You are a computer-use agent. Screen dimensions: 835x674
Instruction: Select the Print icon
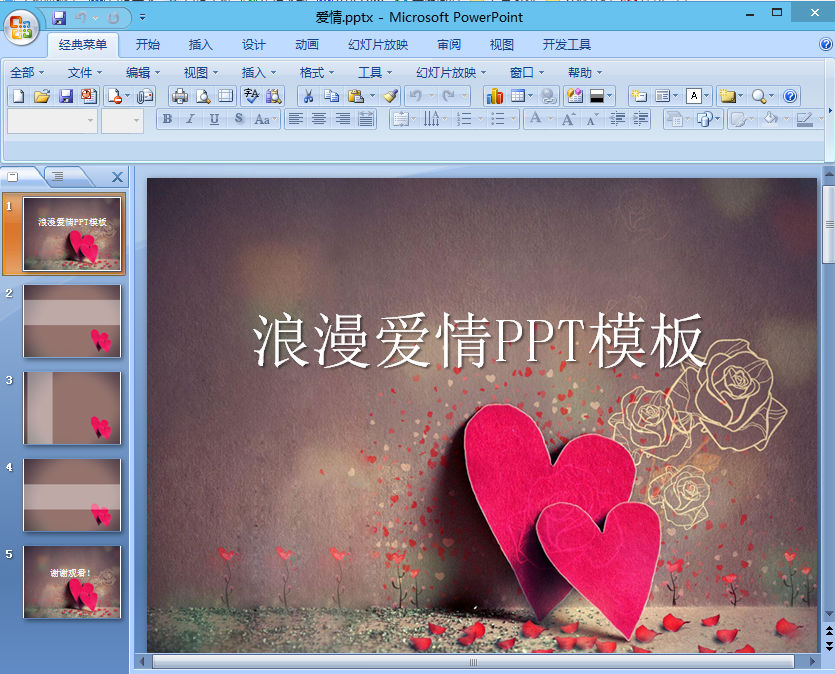(x=177, y=96)
